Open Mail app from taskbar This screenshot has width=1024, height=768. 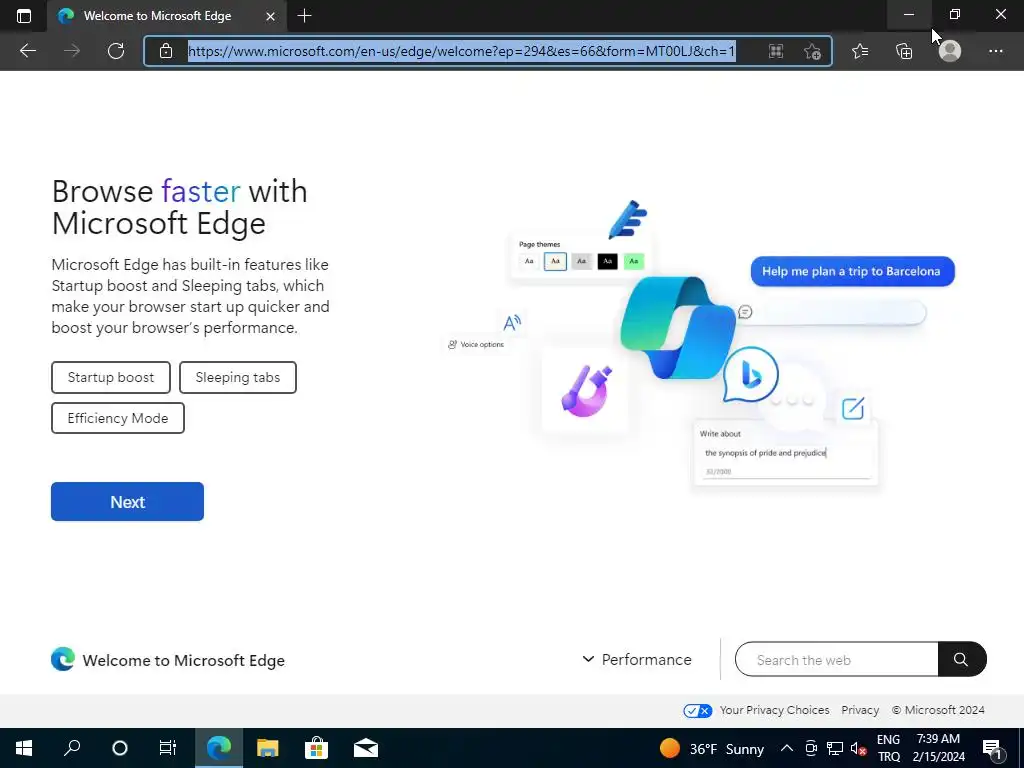tap(366, 748)
